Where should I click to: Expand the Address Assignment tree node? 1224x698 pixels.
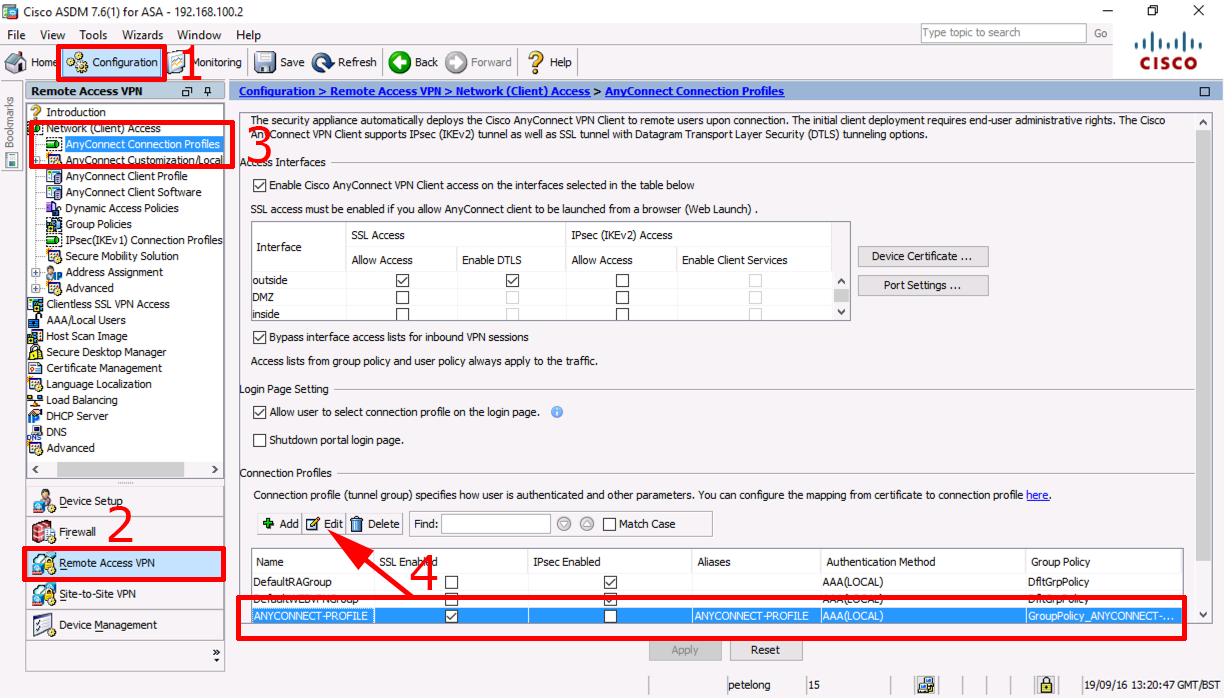pyautogui.click(x=36, y=272)
